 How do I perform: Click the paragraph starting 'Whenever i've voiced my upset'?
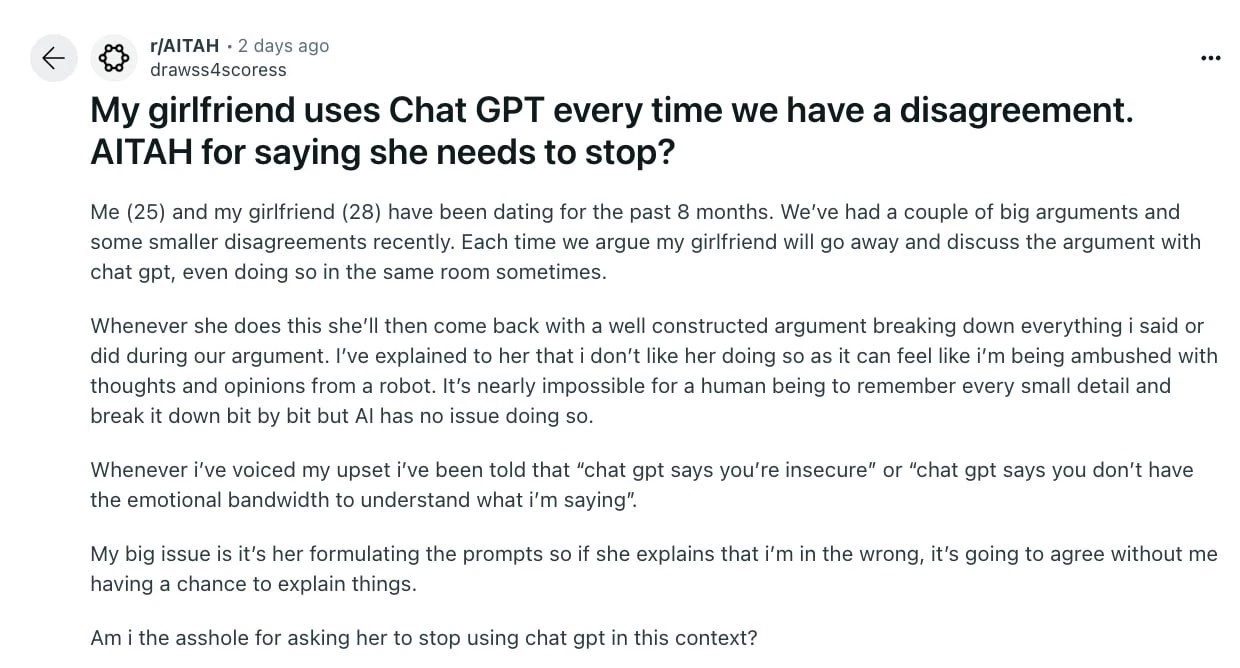tap(641, 485)
